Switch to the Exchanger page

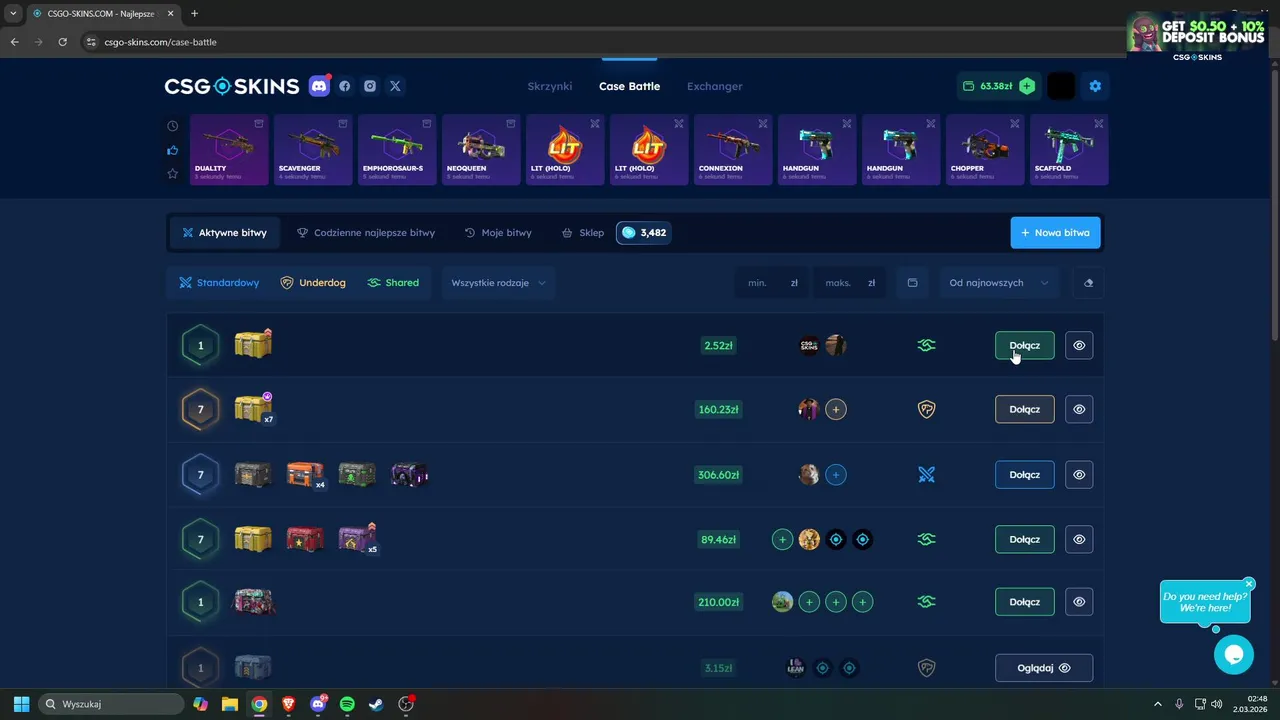[715, 86]
